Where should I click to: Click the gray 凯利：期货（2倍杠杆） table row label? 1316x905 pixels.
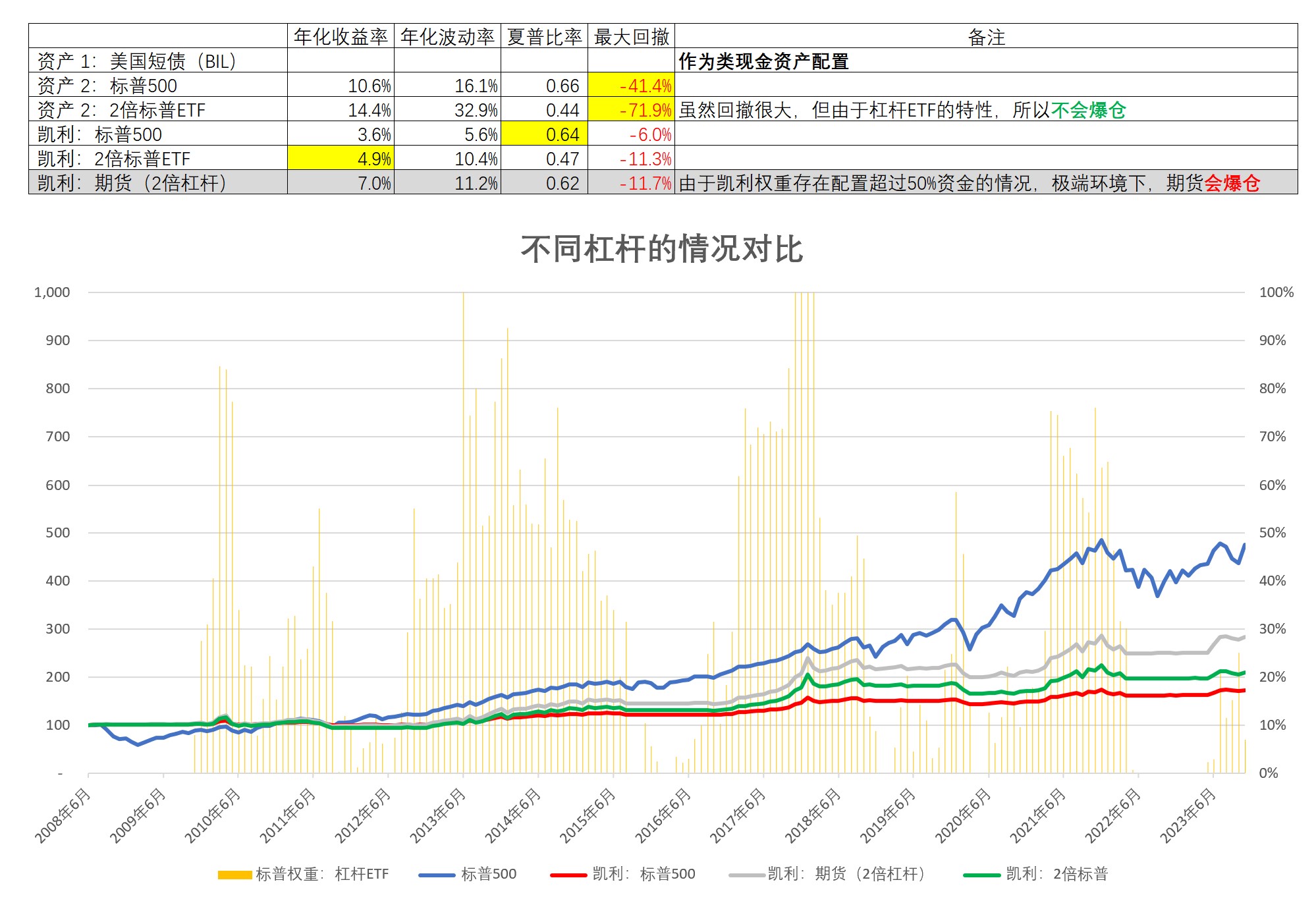[132, 183]
